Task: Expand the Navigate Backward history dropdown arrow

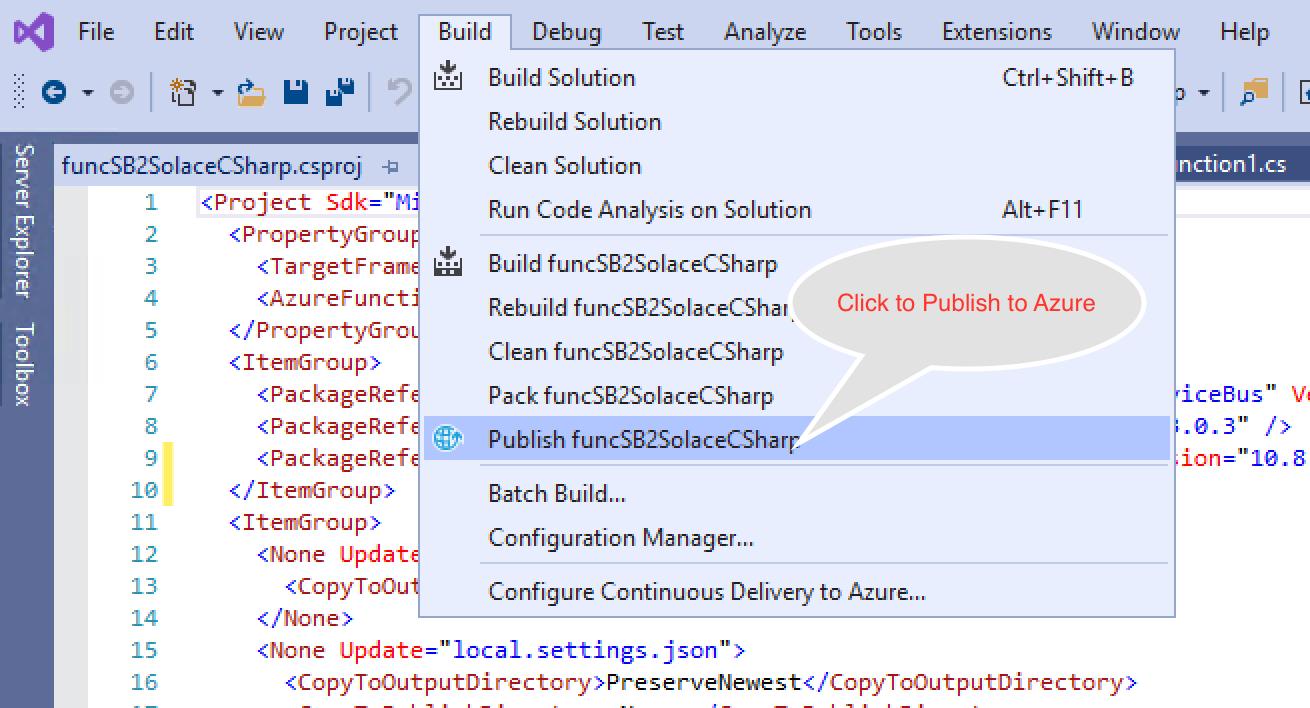Action: (x=88, y=93)
